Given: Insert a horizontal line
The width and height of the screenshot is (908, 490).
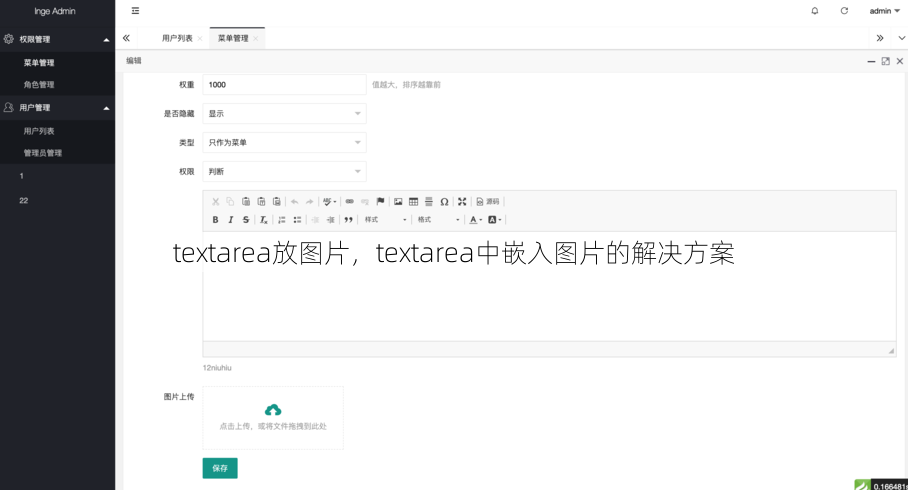Looking at the screenshot, I should [x=429, y=202].
